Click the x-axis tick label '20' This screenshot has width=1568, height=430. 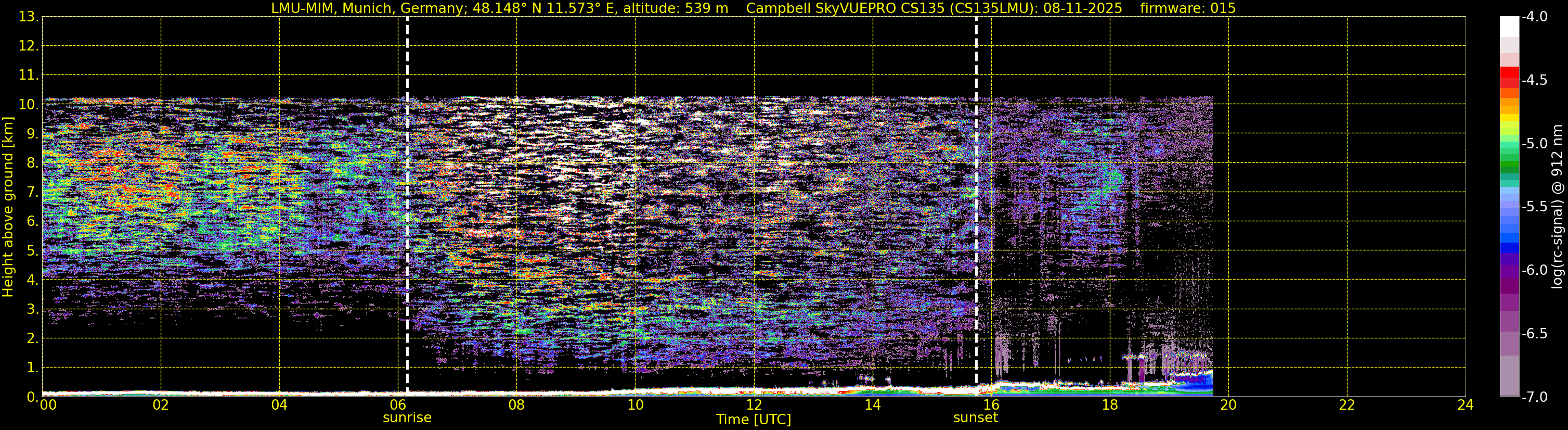[1228, 405]
